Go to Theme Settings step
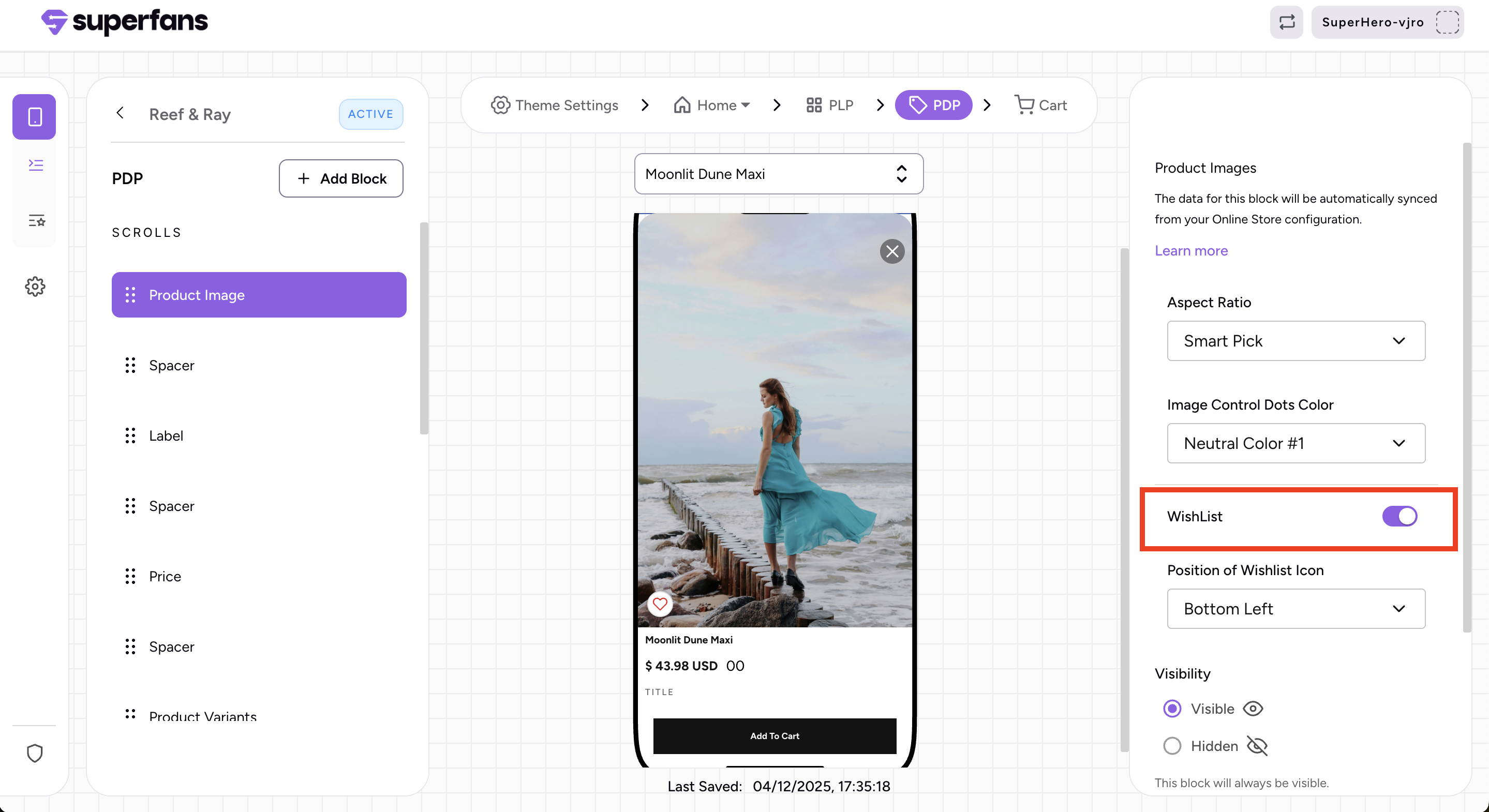Viewport: 1489px width, 812px height. coord(555,105)
